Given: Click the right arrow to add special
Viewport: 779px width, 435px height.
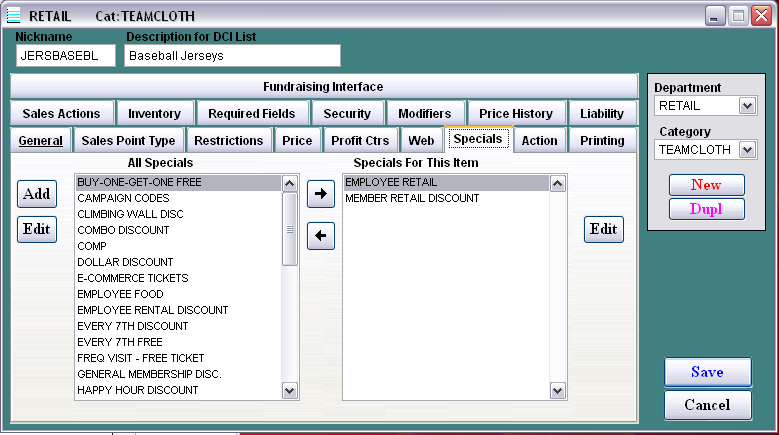Looking at the screenshot, I should coord(321,194).
